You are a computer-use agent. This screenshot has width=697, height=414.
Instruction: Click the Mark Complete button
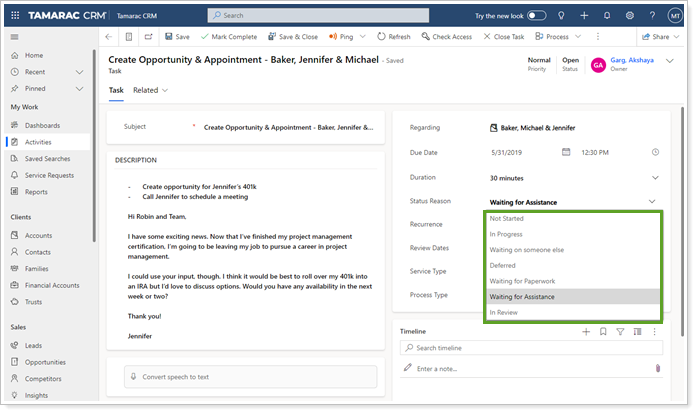pos(228,37)
